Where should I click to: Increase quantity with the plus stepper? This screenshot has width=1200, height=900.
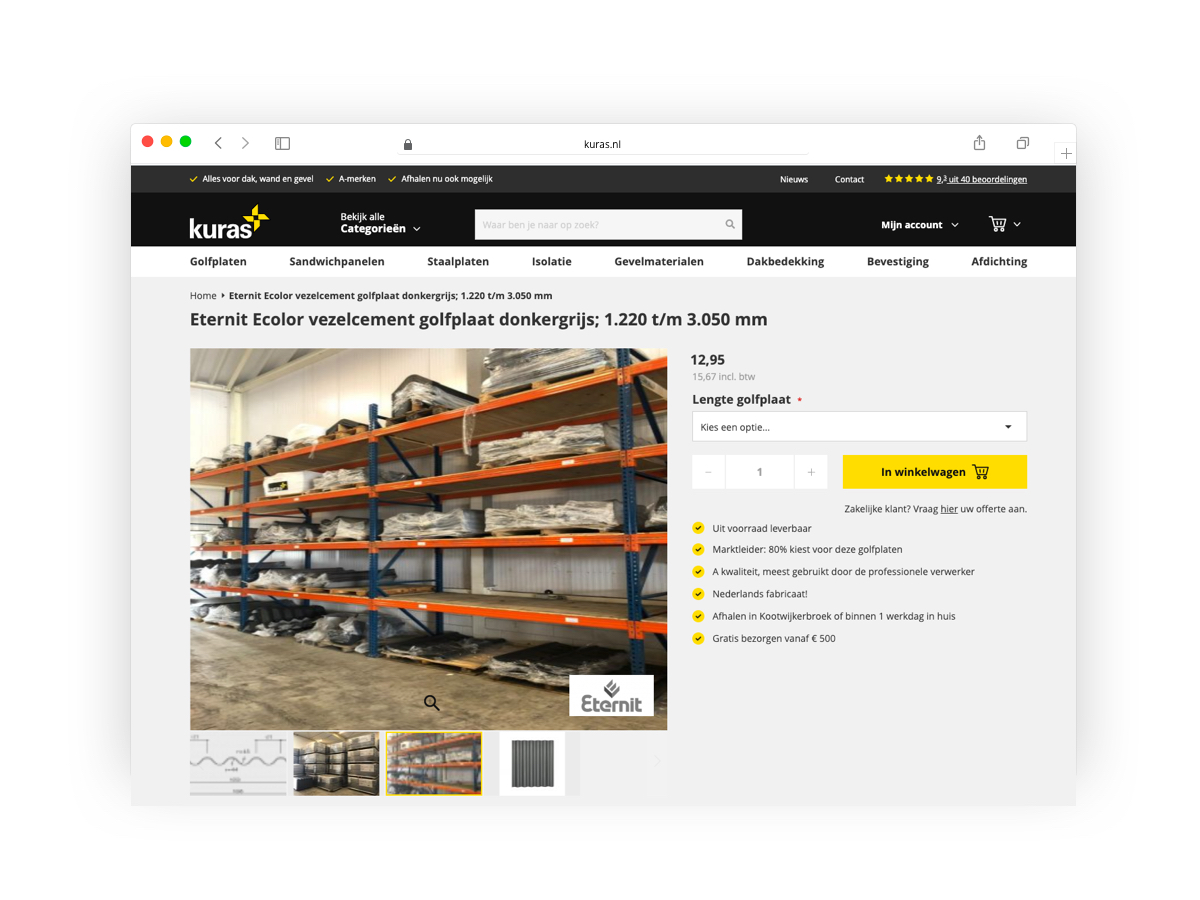coord(810,472)
